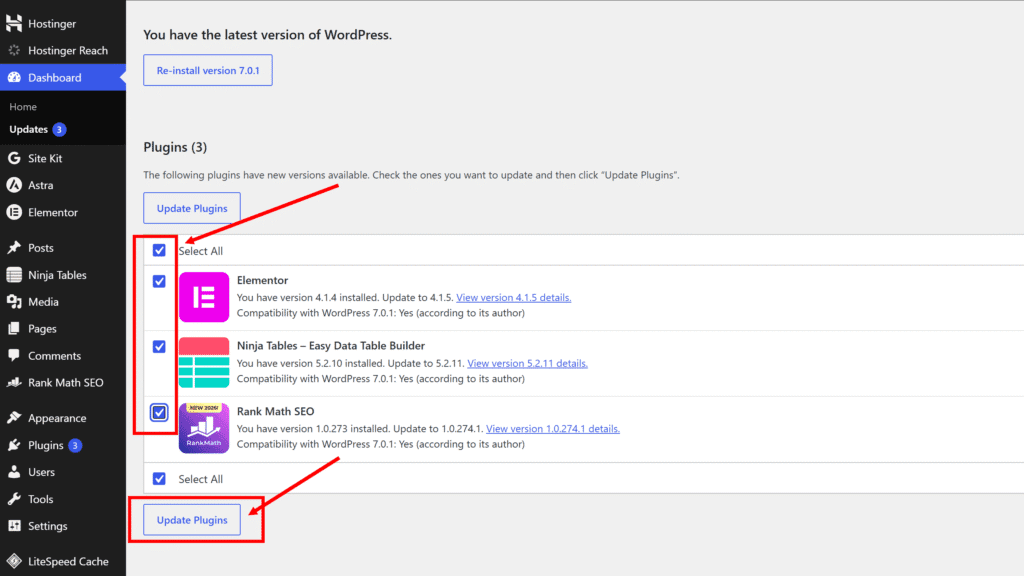Open the Site Kit menu
The image size is (1024, 576).
click(63, 158)
